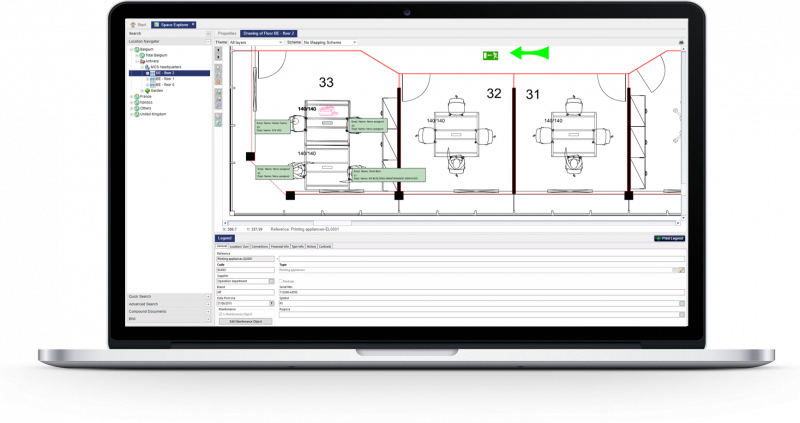
Task: Collapse the Search panel header
Action: coord(208,34)
